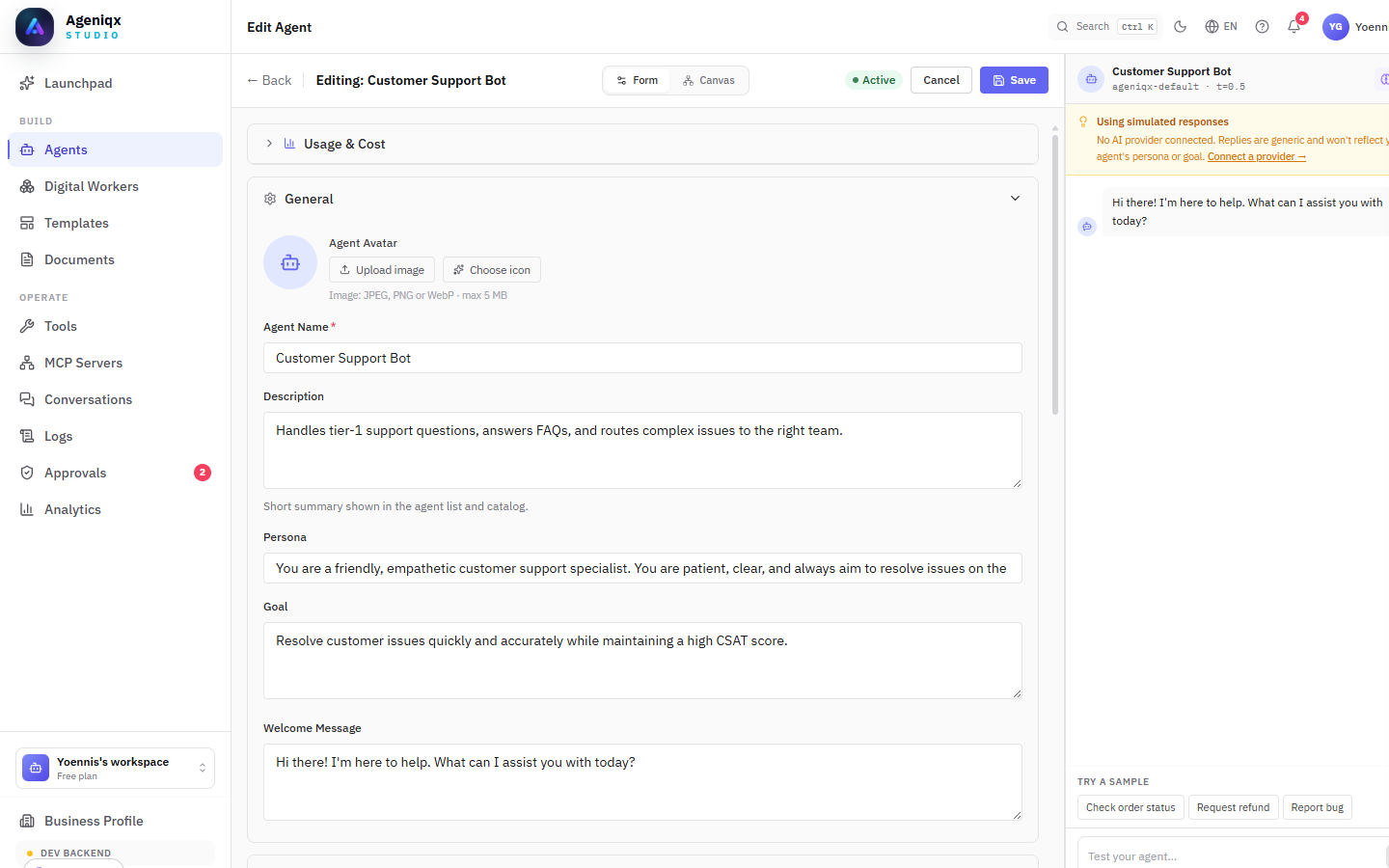Click the Test your agent input
The image size is (1389, 868).
coord(1233,856)
